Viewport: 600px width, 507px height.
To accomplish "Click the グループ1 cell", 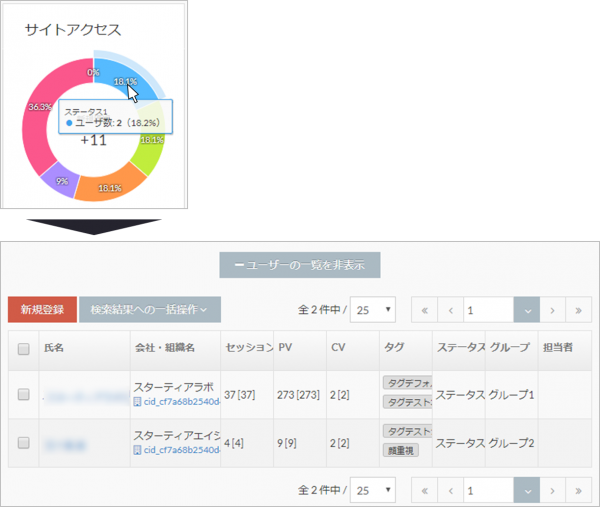I will click(511, 395).
